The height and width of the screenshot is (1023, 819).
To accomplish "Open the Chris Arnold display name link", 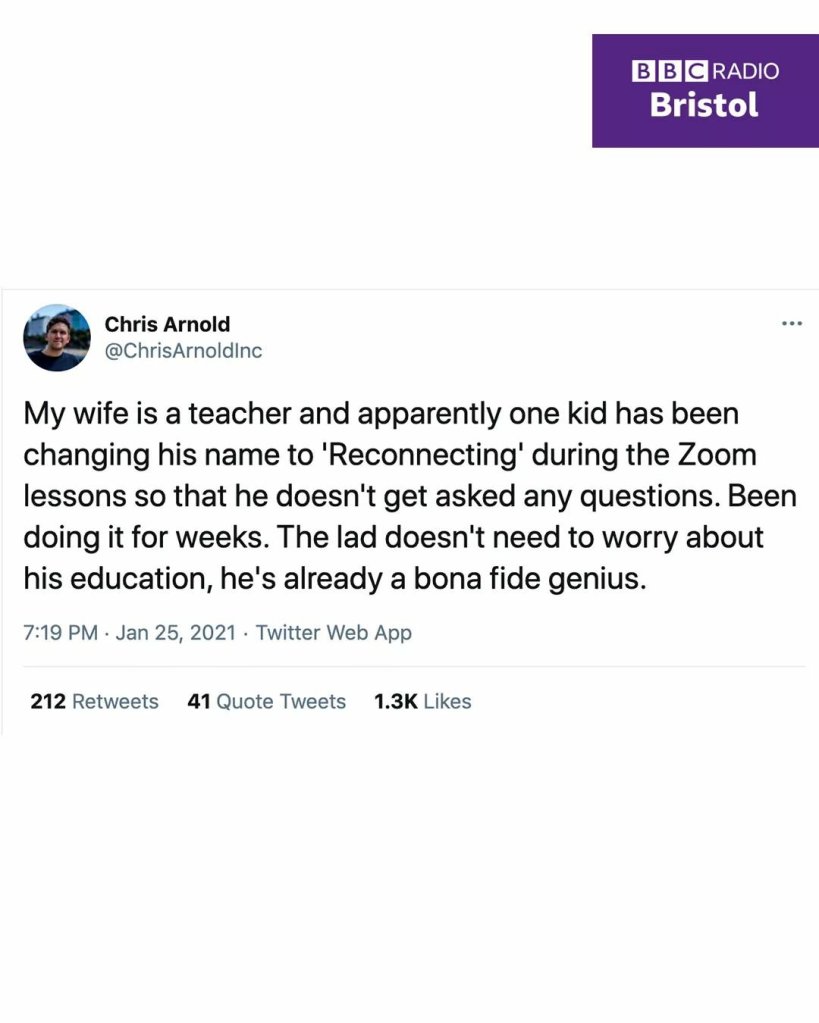I will point(167,324).
